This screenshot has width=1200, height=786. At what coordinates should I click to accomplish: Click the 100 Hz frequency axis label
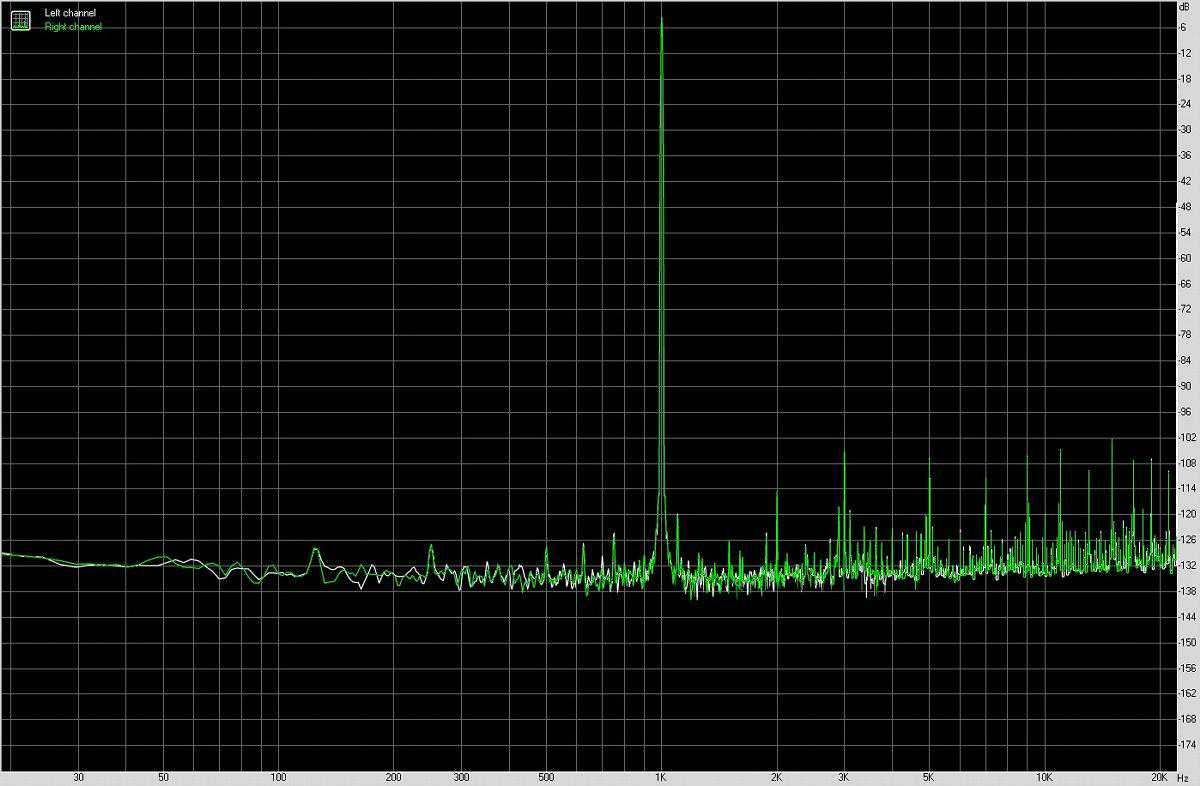pos(278,777)
